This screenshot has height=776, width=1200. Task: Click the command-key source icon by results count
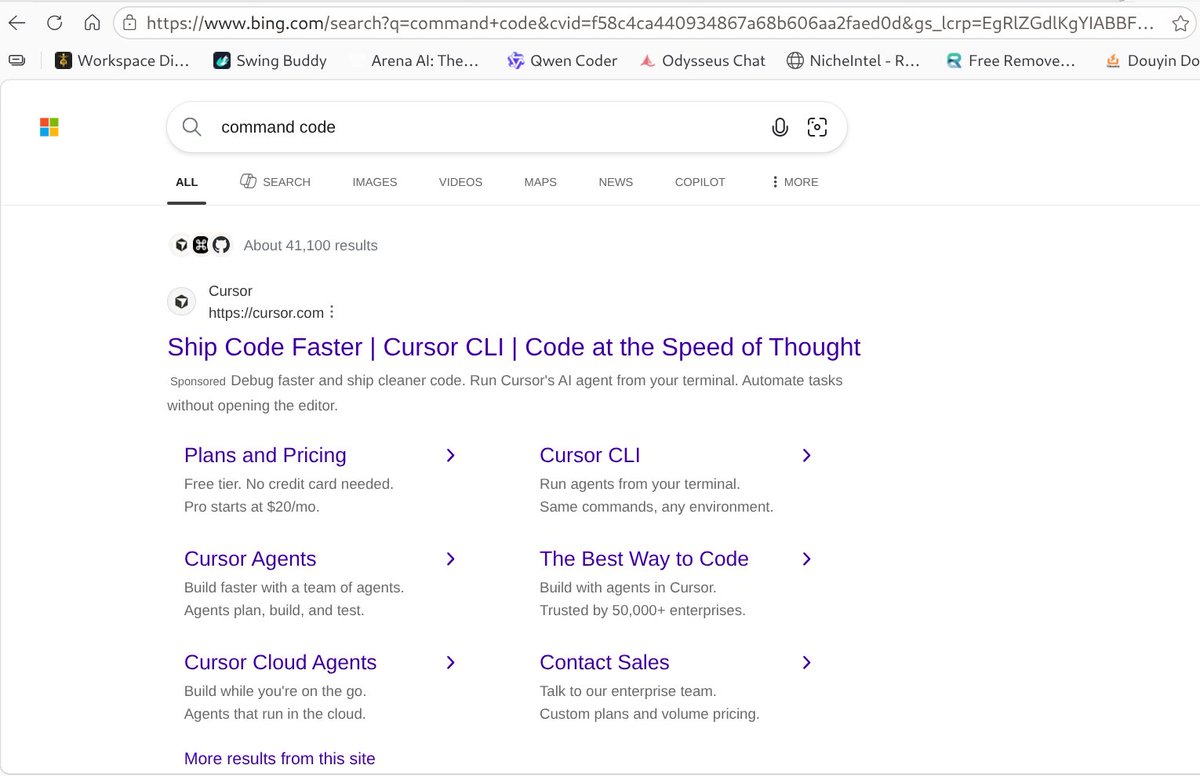pyautogui.click(x=201, y=245)
